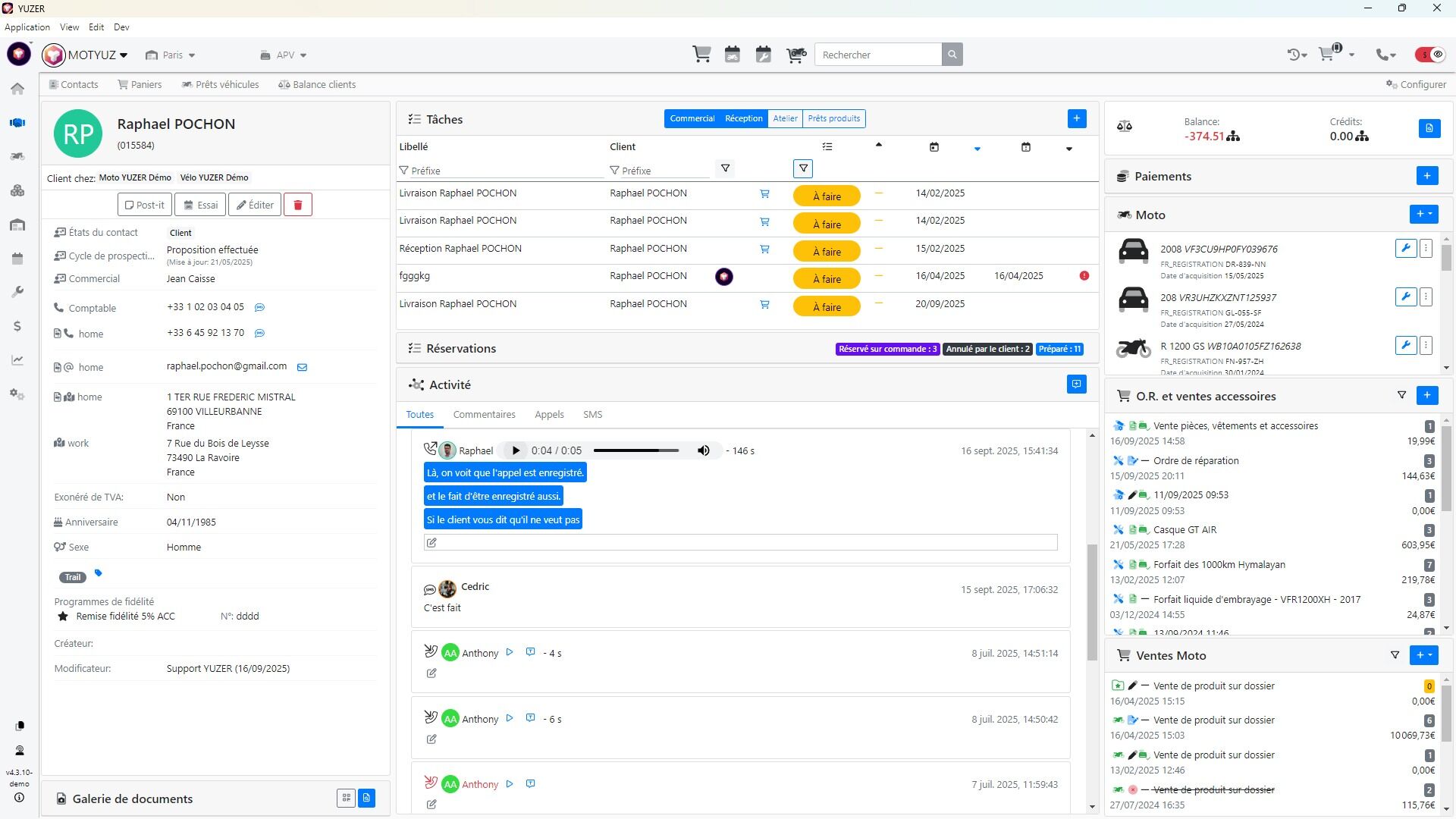Open the Dev menu
The image size is (1456, 819).
pyautogui.click(x=121, y=27)
